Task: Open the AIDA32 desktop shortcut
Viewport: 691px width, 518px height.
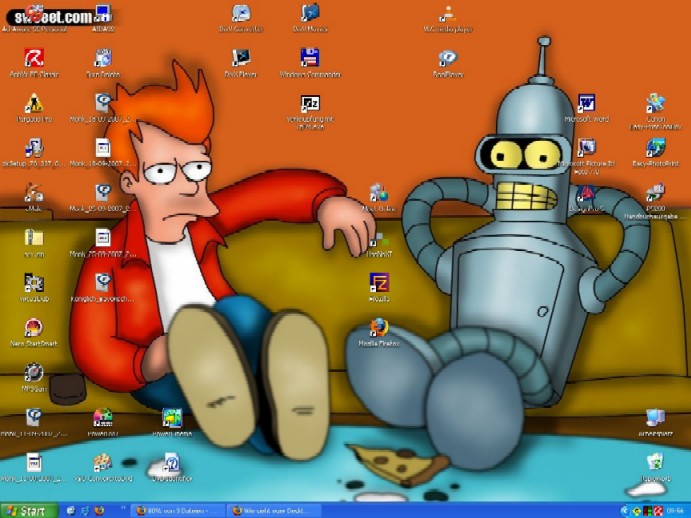Action: click(x=103, y=18)
